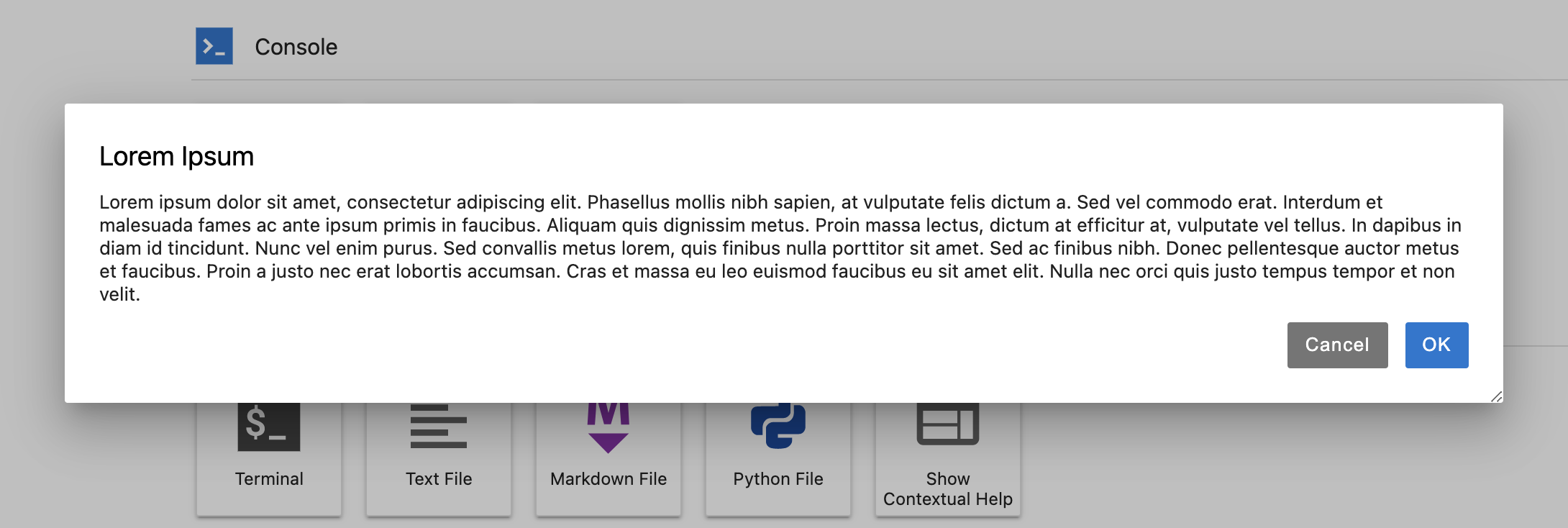Click the Text File lines icon
The height and width of the screenshot is (528, 1568).
438,424
